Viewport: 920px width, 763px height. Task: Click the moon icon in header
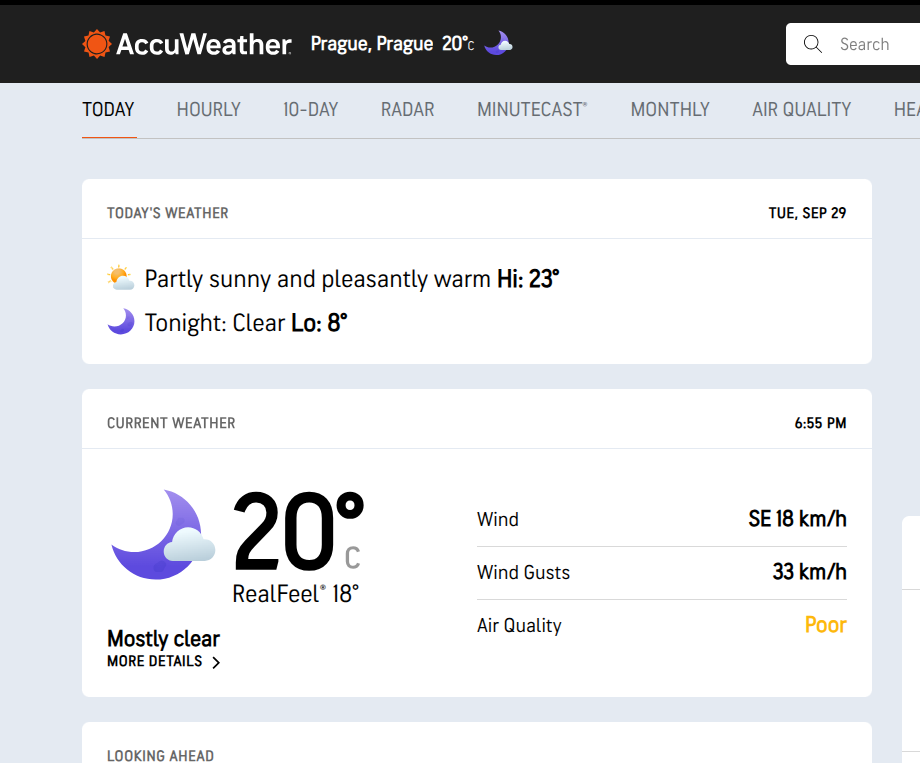click(498, 43)
